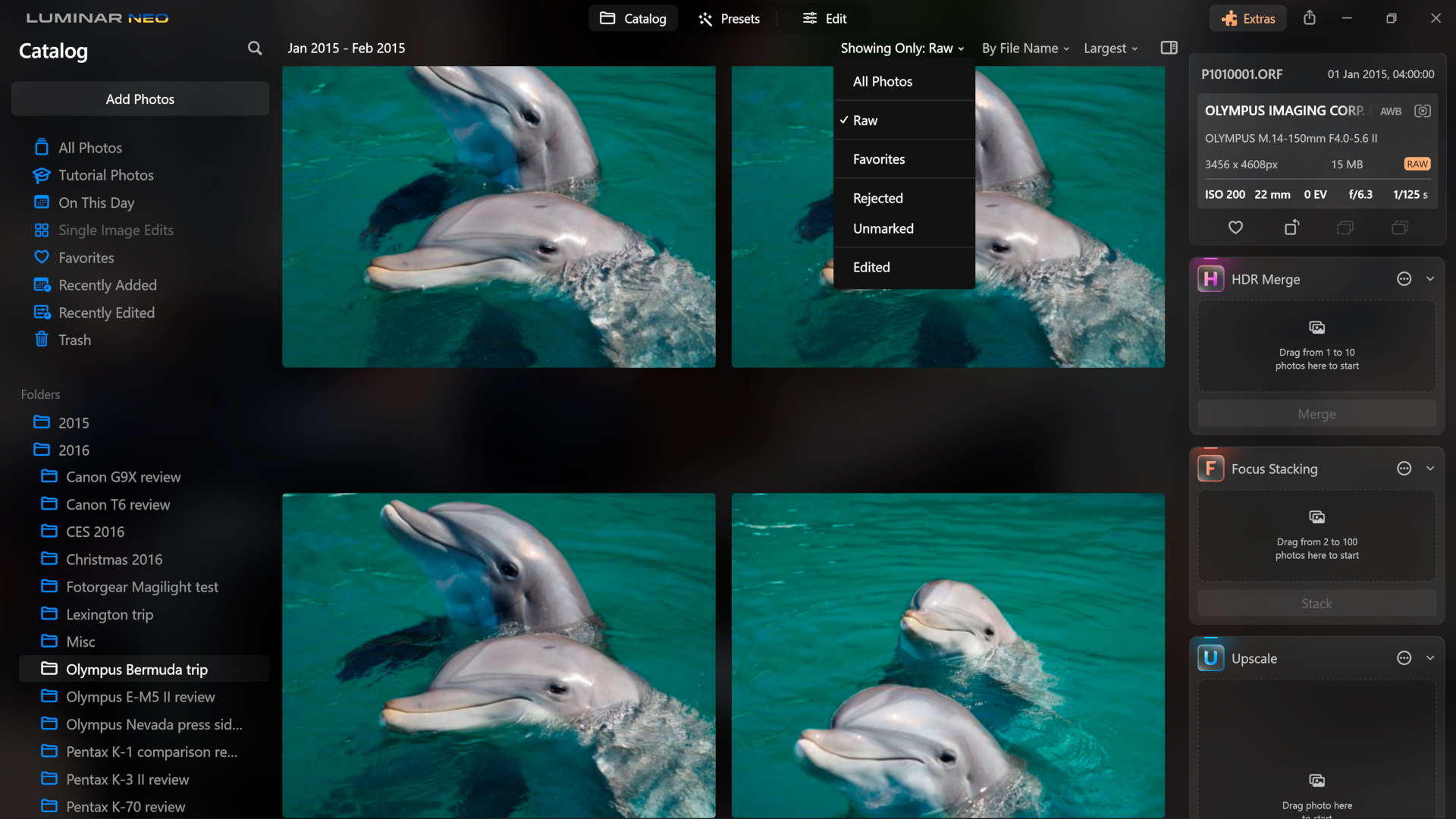Mark photo as favorite with heart icon
This screenshot has width=1456, height=819.
(x=1235, y=227)
